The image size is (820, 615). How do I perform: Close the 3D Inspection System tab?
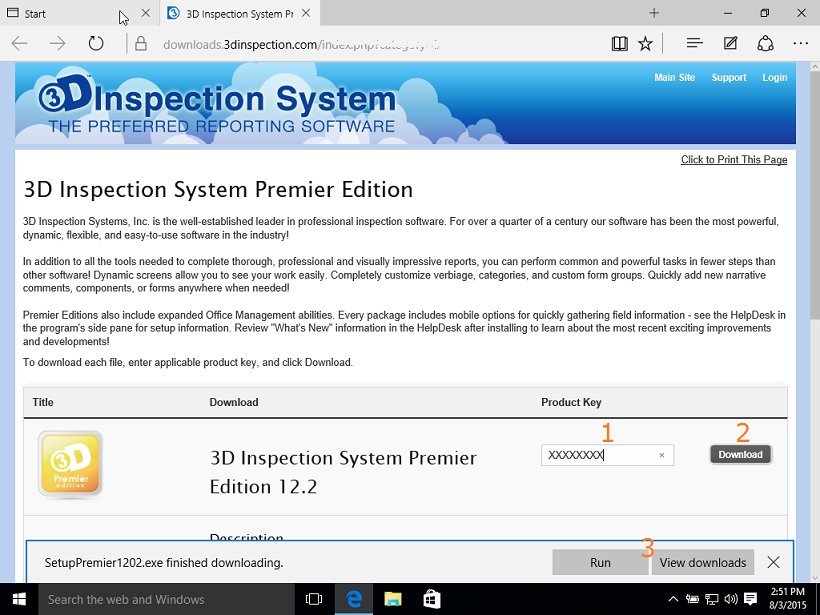coord(306,13)
